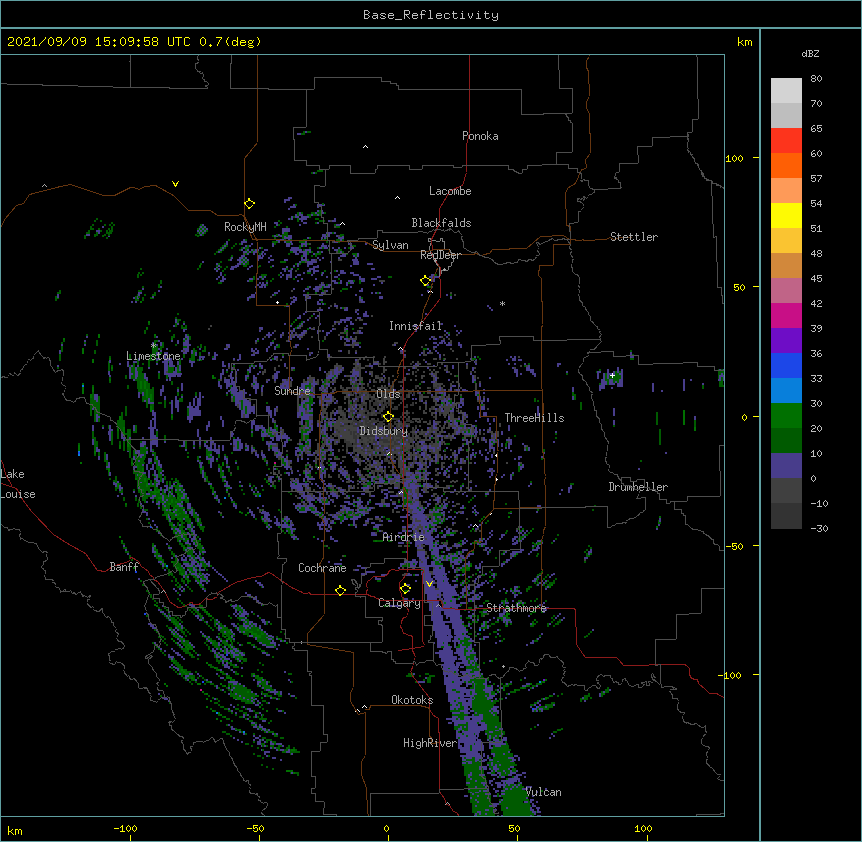This screenshot has width=862, height=842.
Task: Select the yellow diamond marker below Cochrane
Action: 340,590
